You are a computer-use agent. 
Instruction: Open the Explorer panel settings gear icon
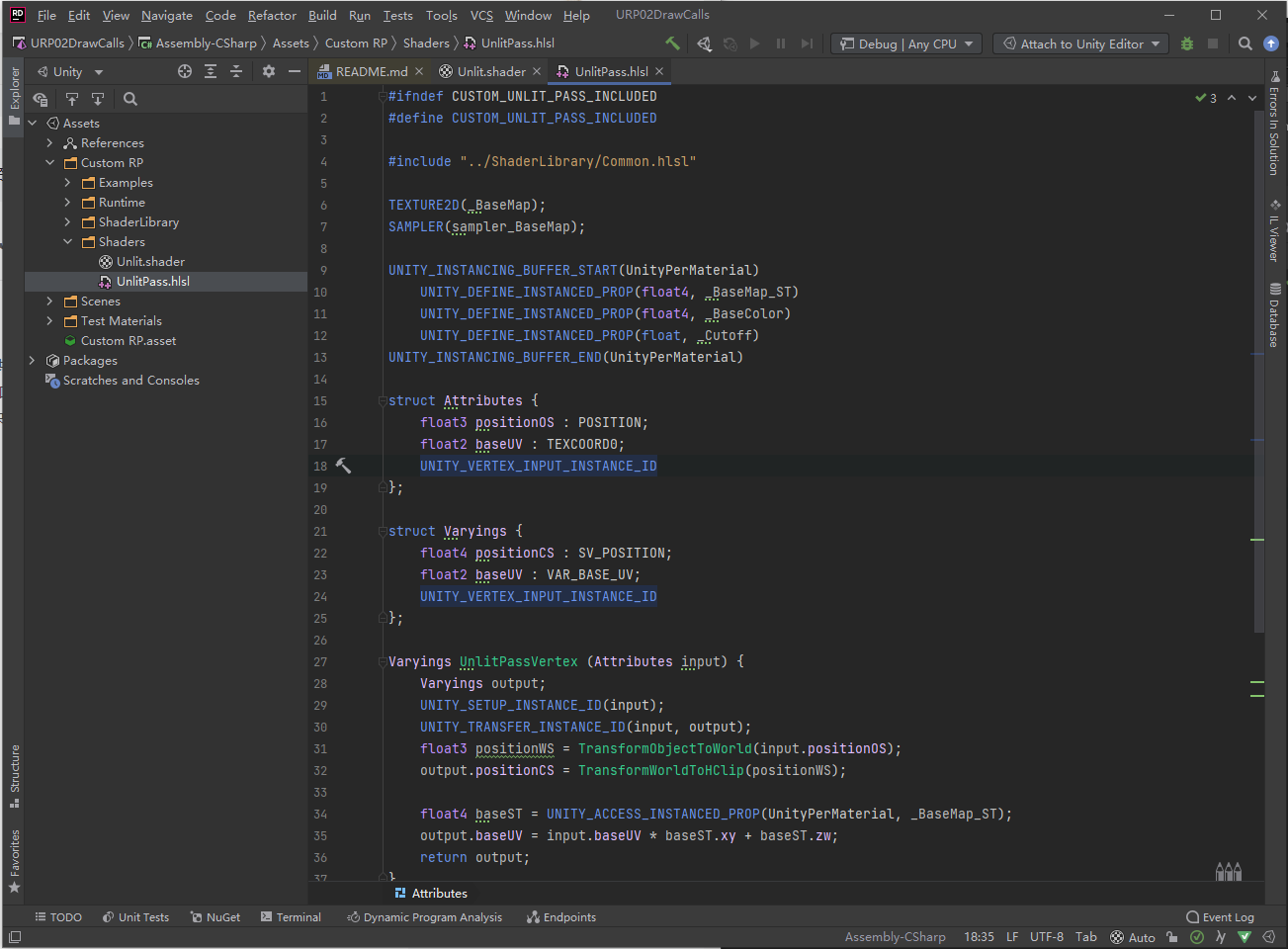click(x=269, y=71)
